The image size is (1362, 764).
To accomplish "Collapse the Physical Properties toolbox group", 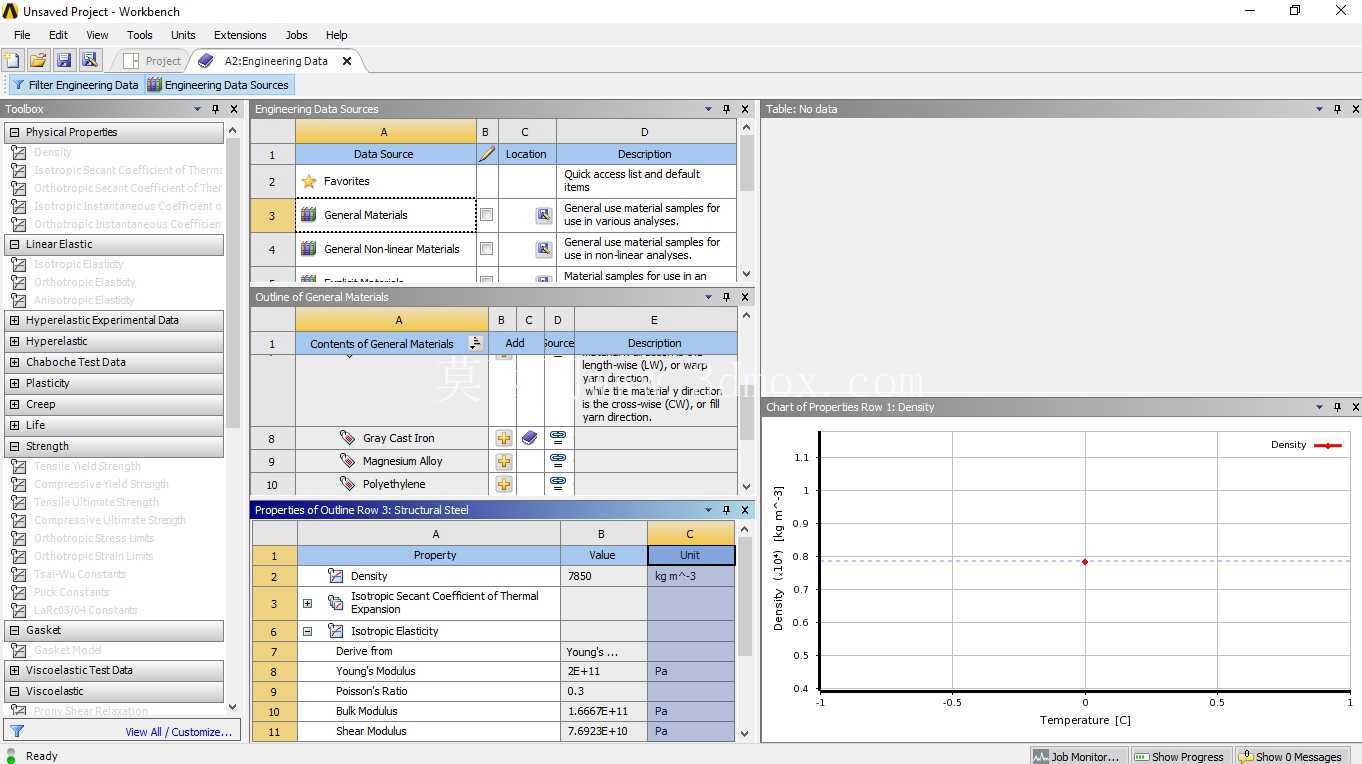I will click(14, 132).
